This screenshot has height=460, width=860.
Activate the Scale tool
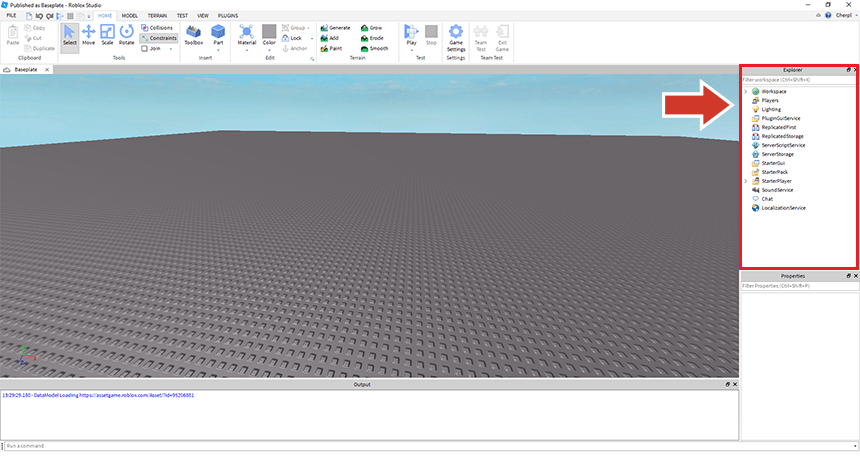108,35
